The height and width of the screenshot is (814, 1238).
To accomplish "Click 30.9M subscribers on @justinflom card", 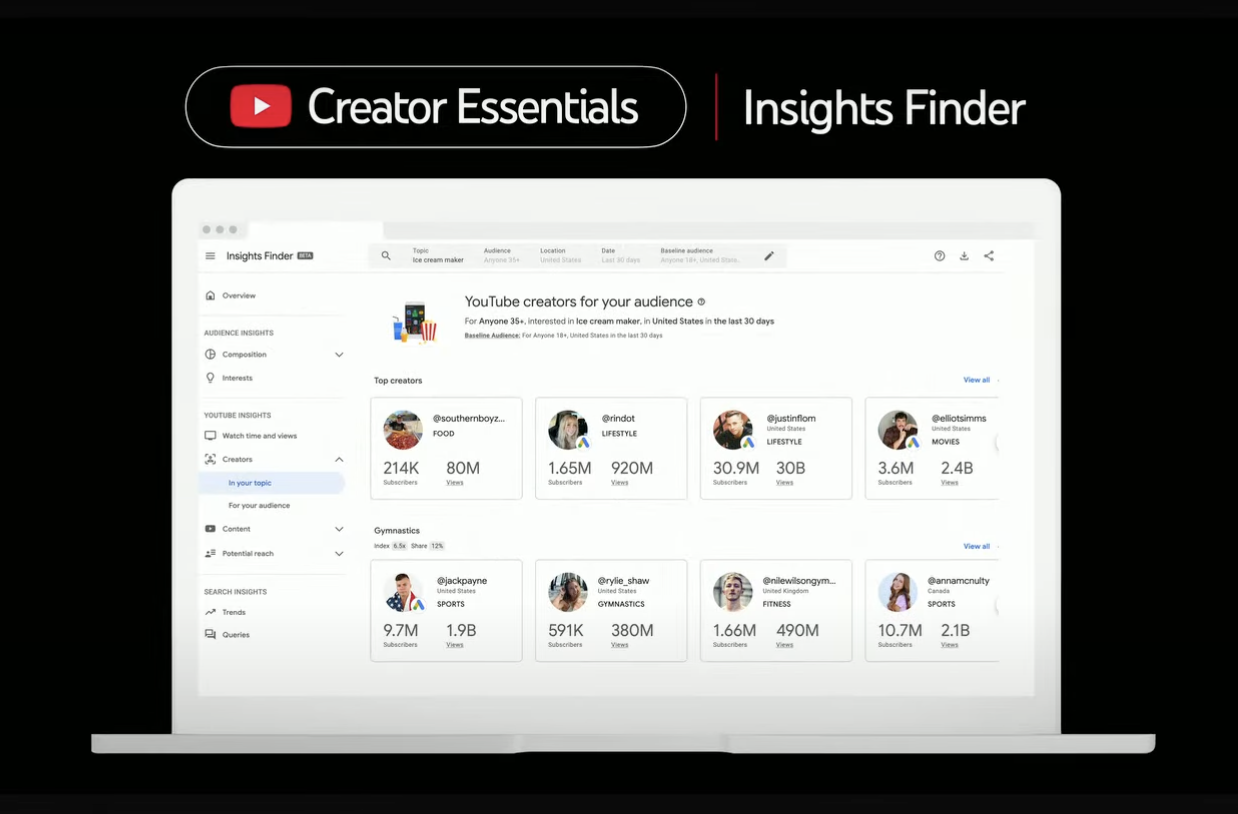I will coord(736,467).
